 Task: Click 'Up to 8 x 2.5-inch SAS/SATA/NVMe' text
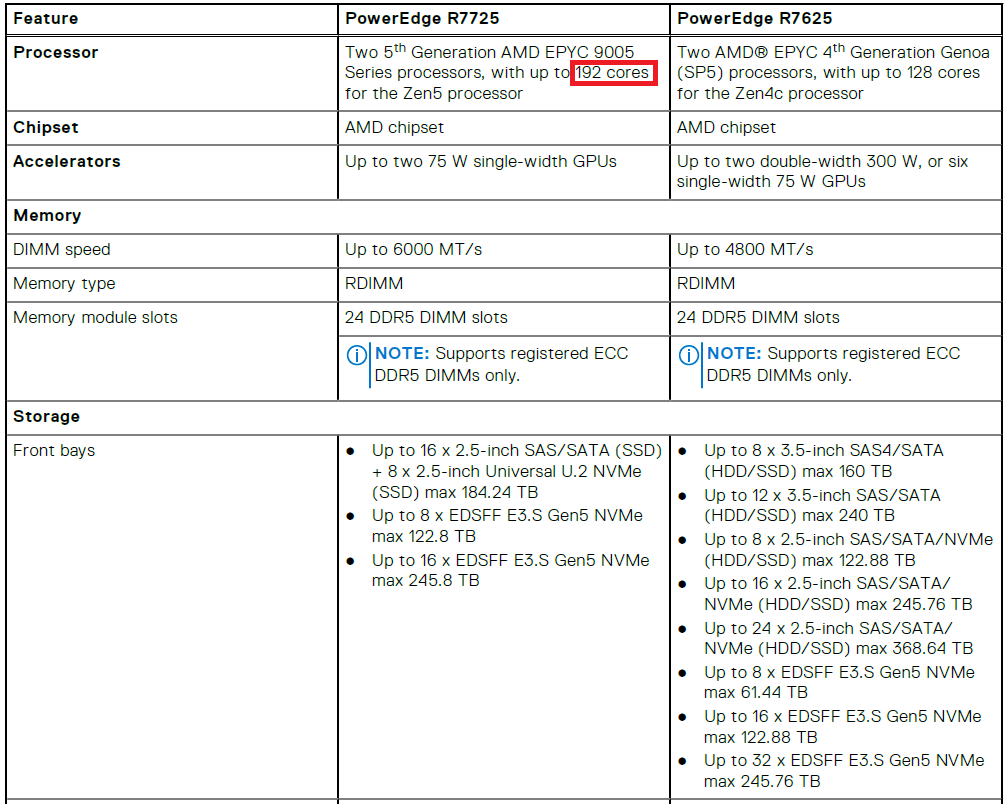(848, 540)
